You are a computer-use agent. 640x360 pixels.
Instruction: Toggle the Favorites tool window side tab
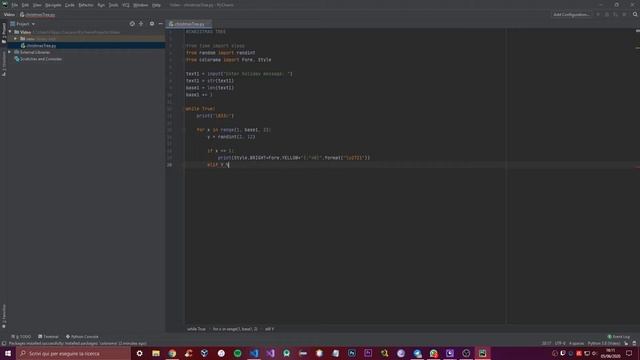[x=4, y=316]
